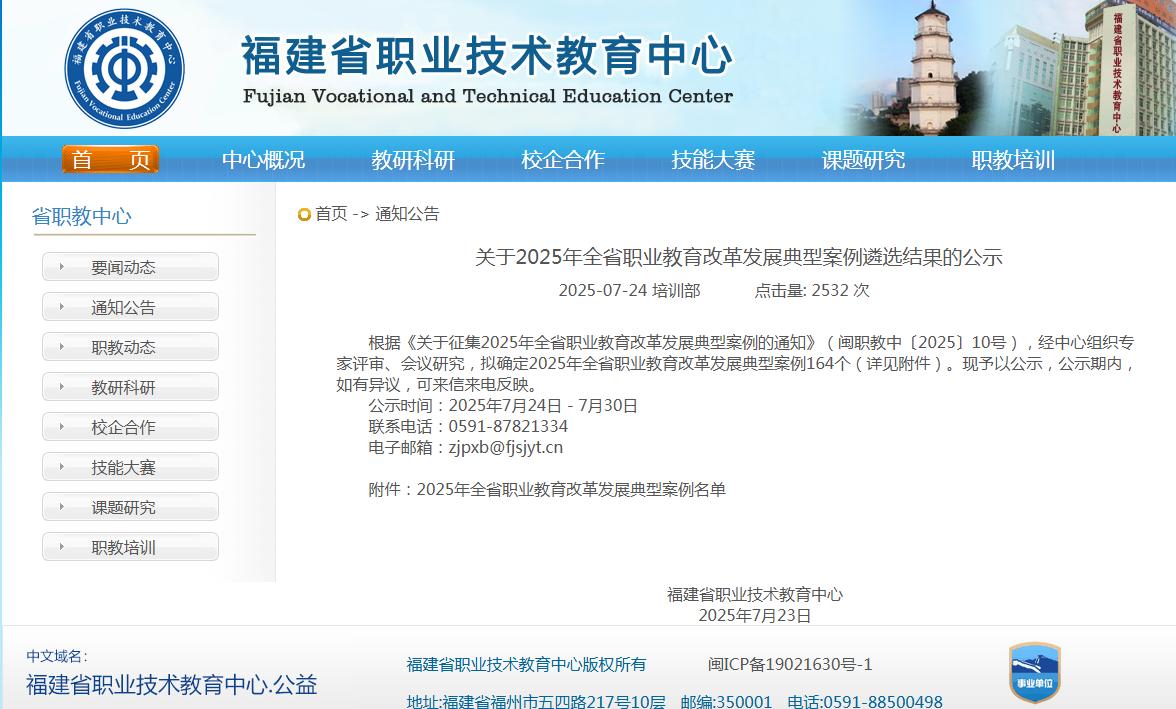
Task: Click the arrow beside sidebar 职教动态
Action: (x=62, y=347)
